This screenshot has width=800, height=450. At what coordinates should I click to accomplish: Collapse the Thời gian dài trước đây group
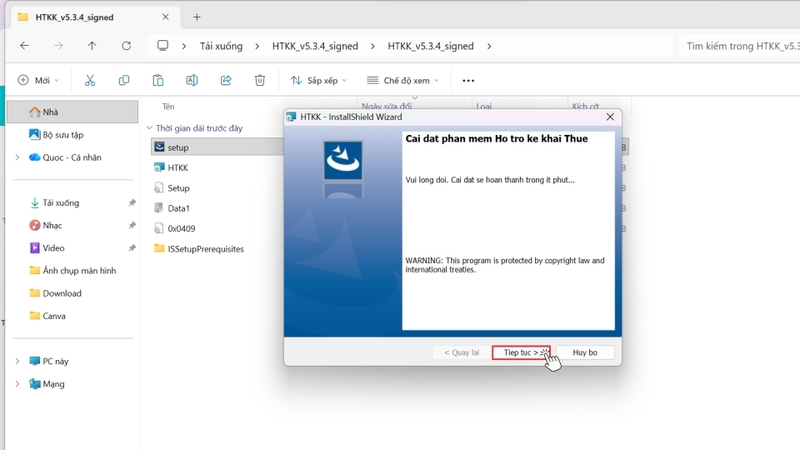(149, 128)
